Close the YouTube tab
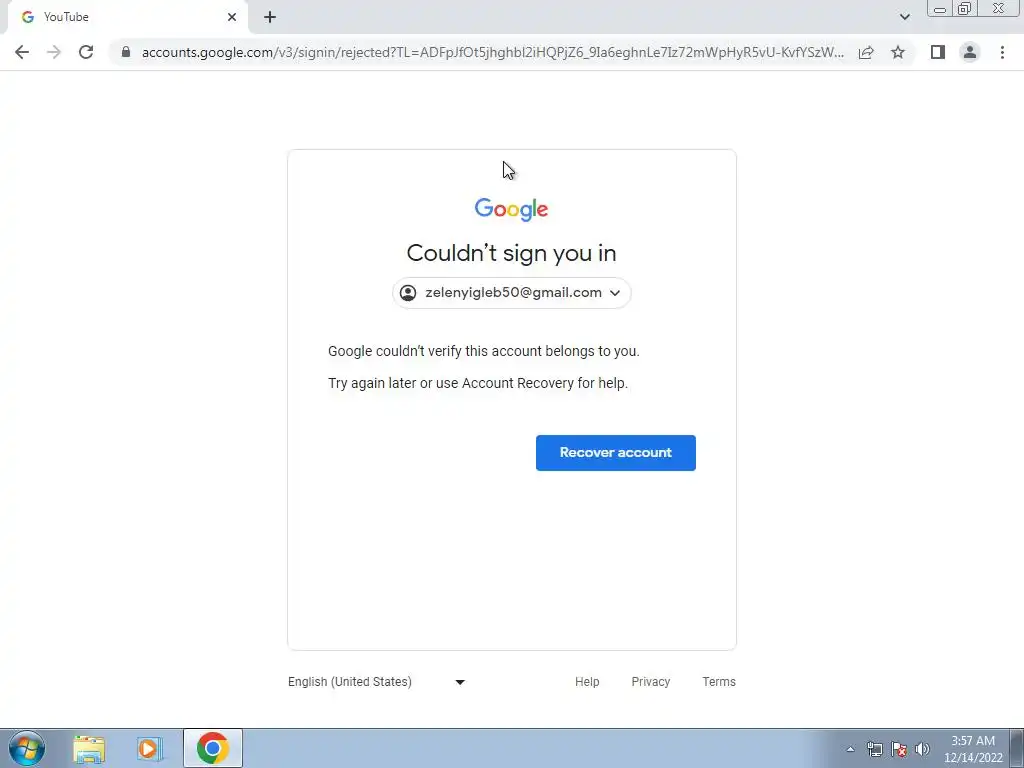This screenshot has width=1024, height=768. (232, 17)
